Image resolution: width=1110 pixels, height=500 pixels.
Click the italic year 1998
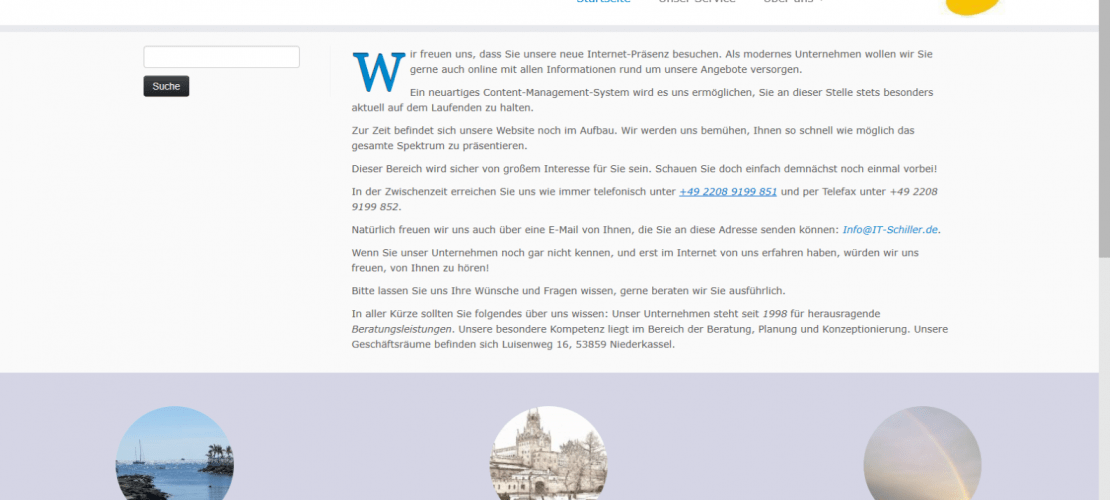point(776,313)
